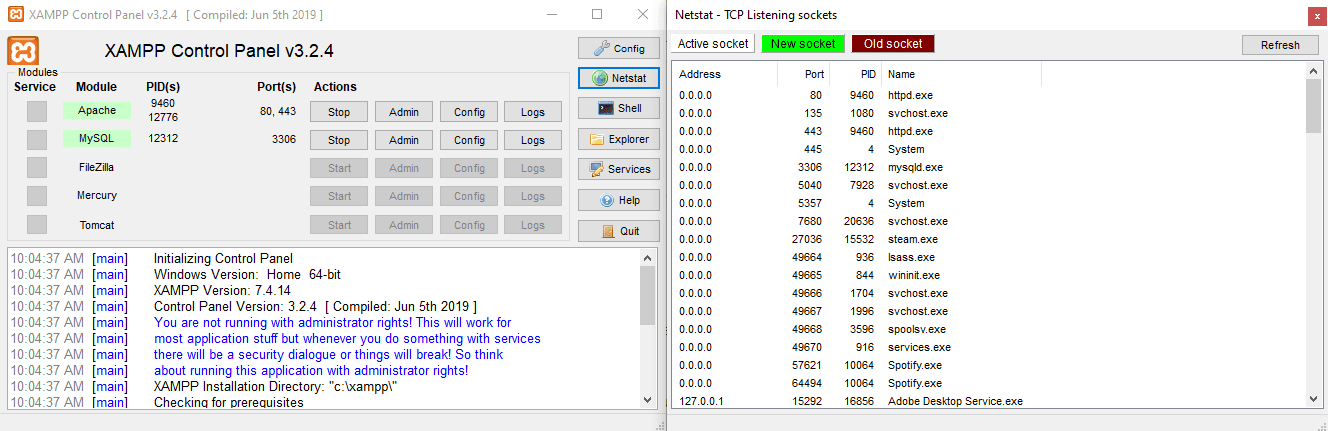The image size is (1328, 431).
Task: Sort Netstat list by Port column
Action: (x=803, y=74)
